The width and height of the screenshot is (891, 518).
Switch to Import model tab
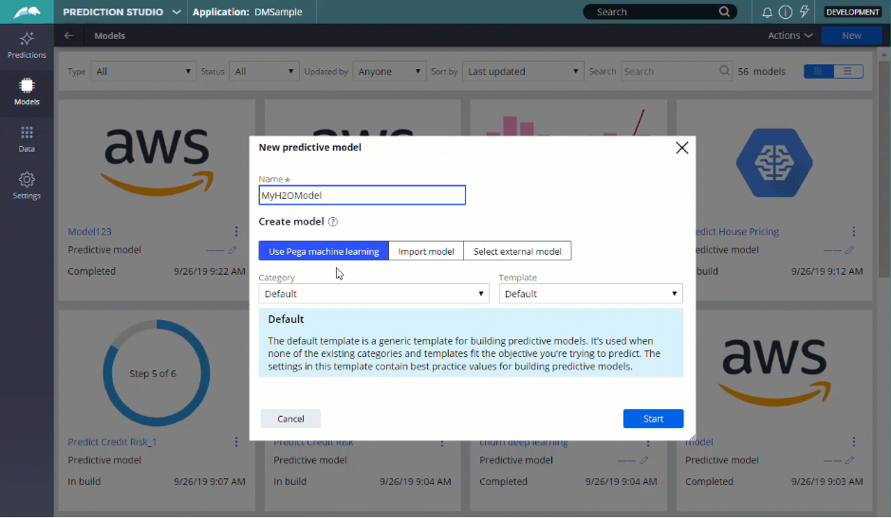[426, 251]
